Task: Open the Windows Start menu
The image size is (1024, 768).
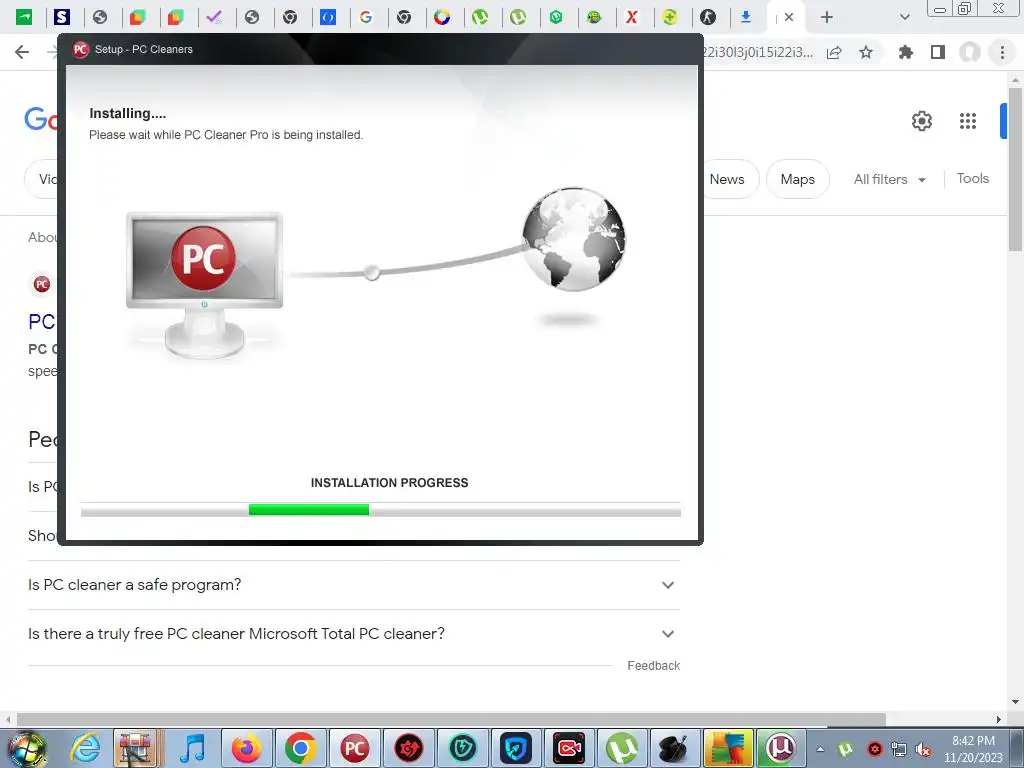Action: pyautogui.click(x=26, y=748)
